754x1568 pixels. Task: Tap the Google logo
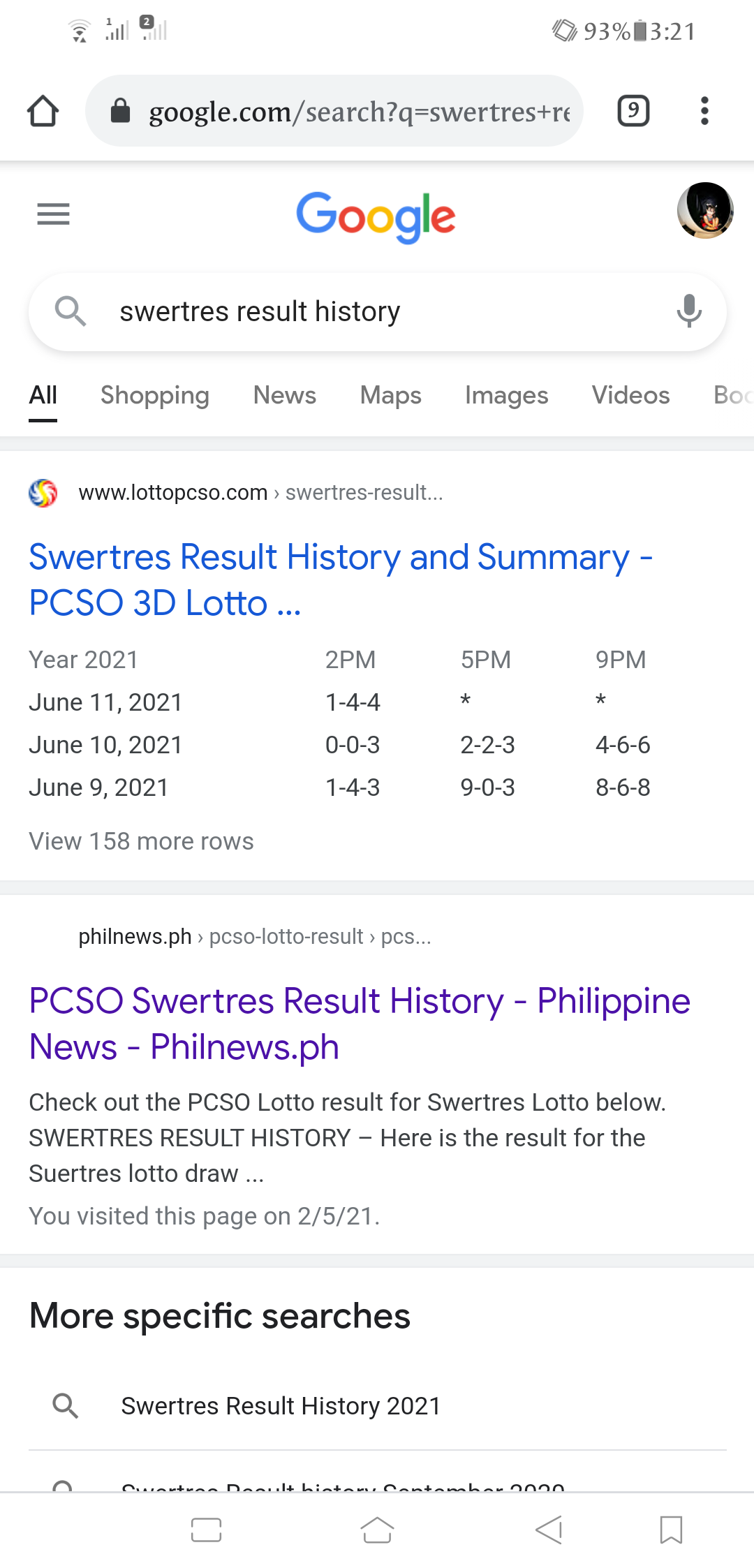click(x=376, y=216)
